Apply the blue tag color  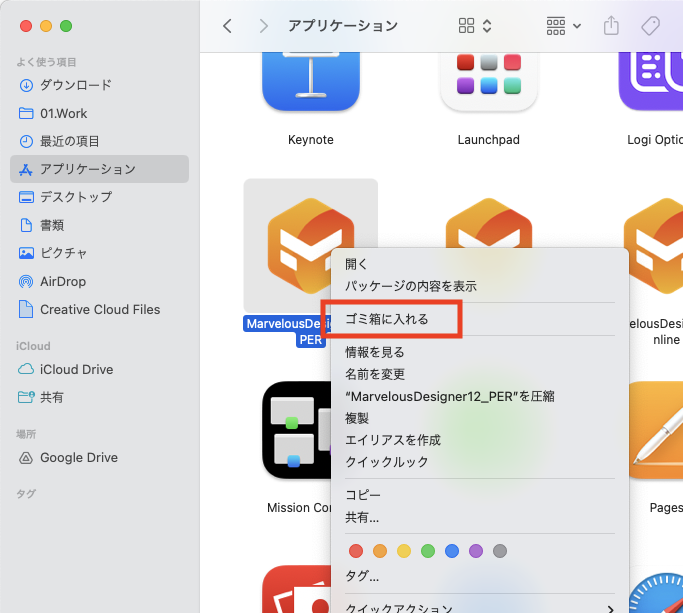pyautogui.click(x=452, y=551)
